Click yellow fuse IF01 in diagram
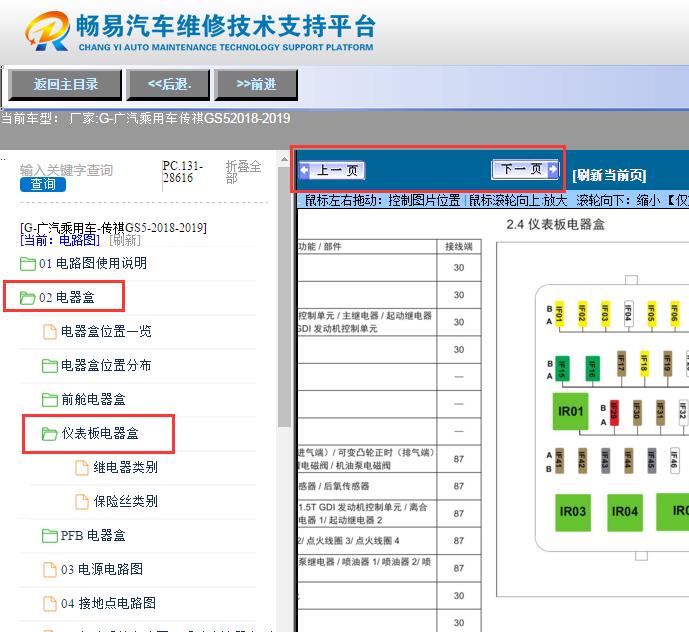The image size is (689, 632). click(x=559, y=313)
